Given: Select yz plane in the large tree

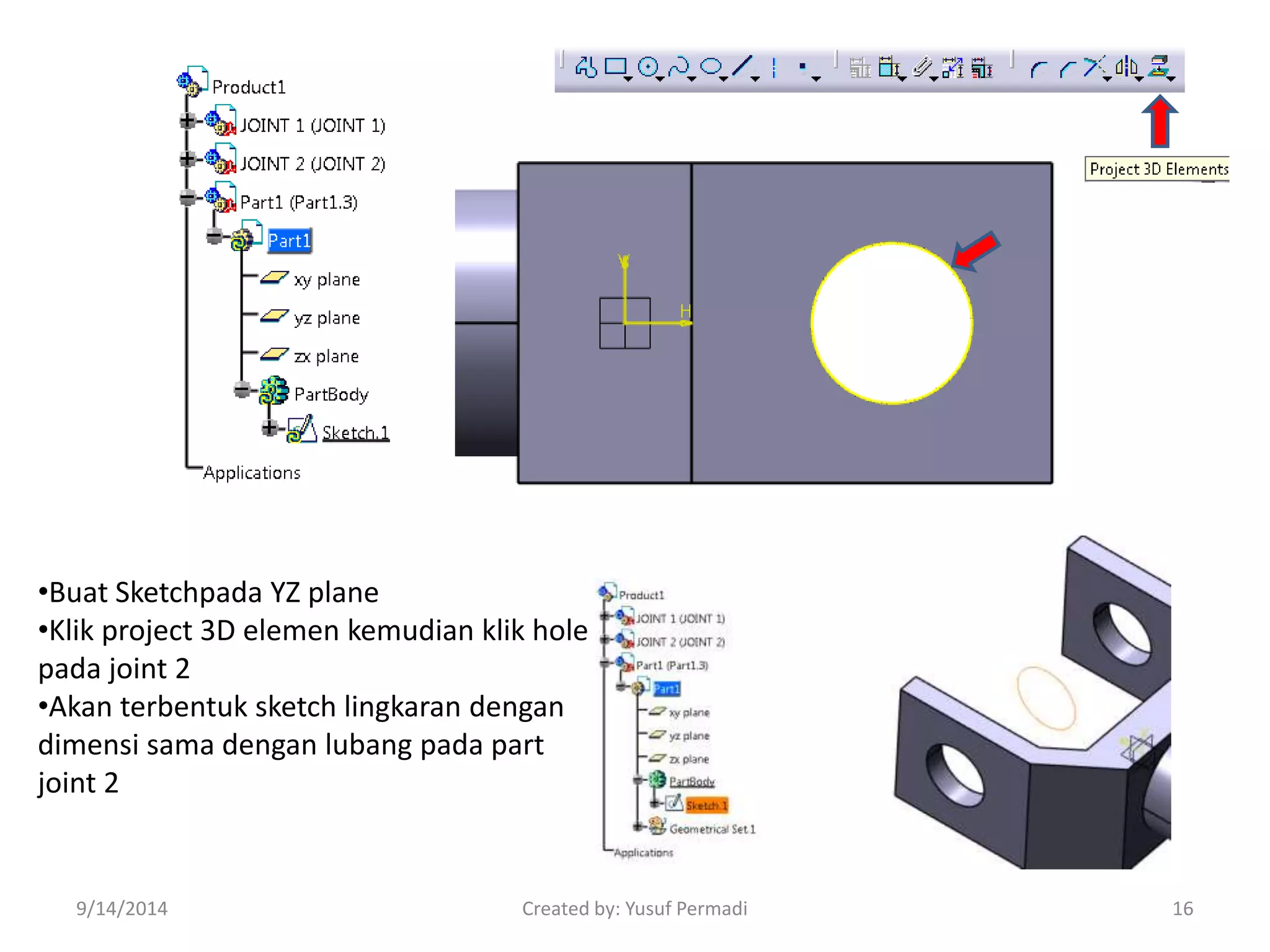Looking at the screenshot, I should point(327,318).
